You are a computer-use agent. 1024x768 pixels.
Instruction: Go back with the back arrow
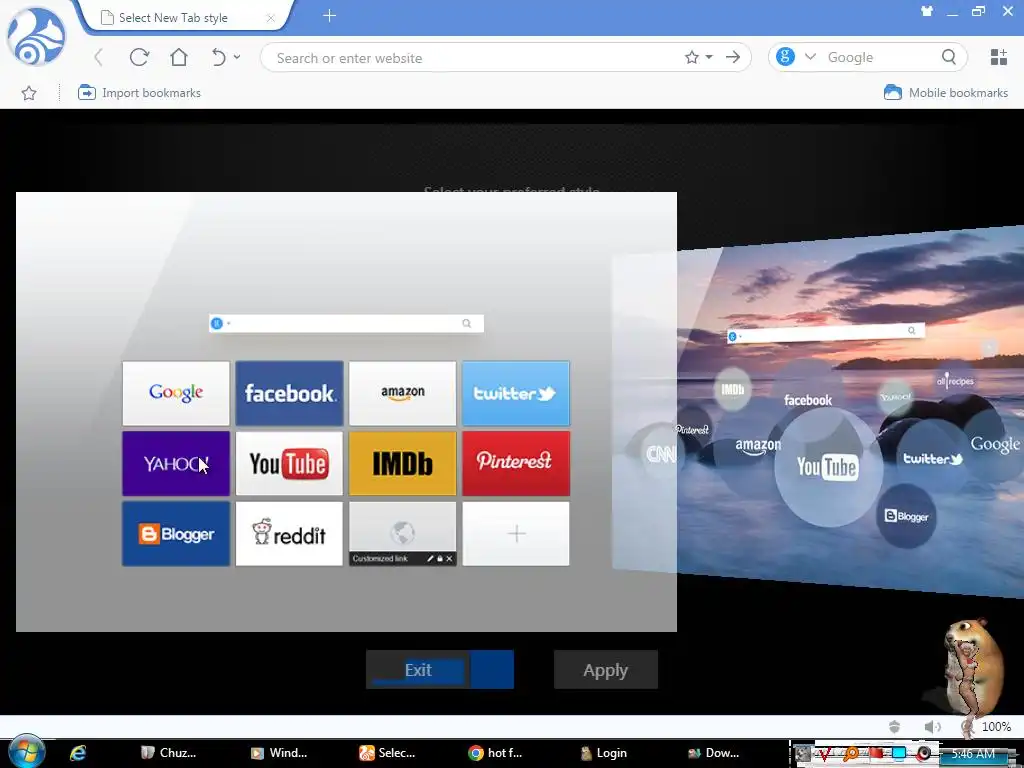tap(99, 57)
